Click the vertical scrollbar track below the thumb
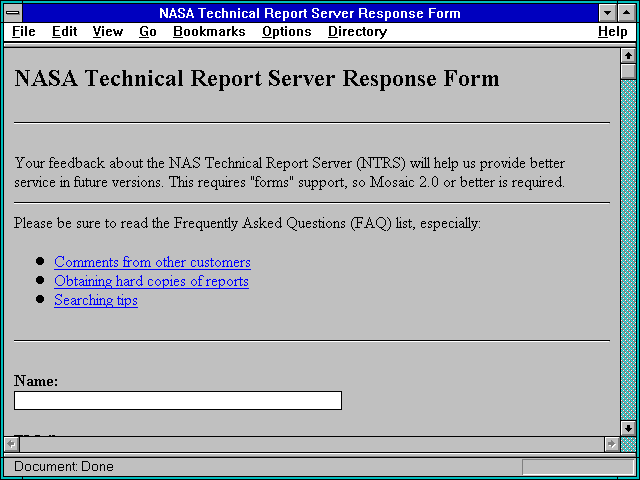The height and width of the screenshot is (480, 640). [628, 250]
